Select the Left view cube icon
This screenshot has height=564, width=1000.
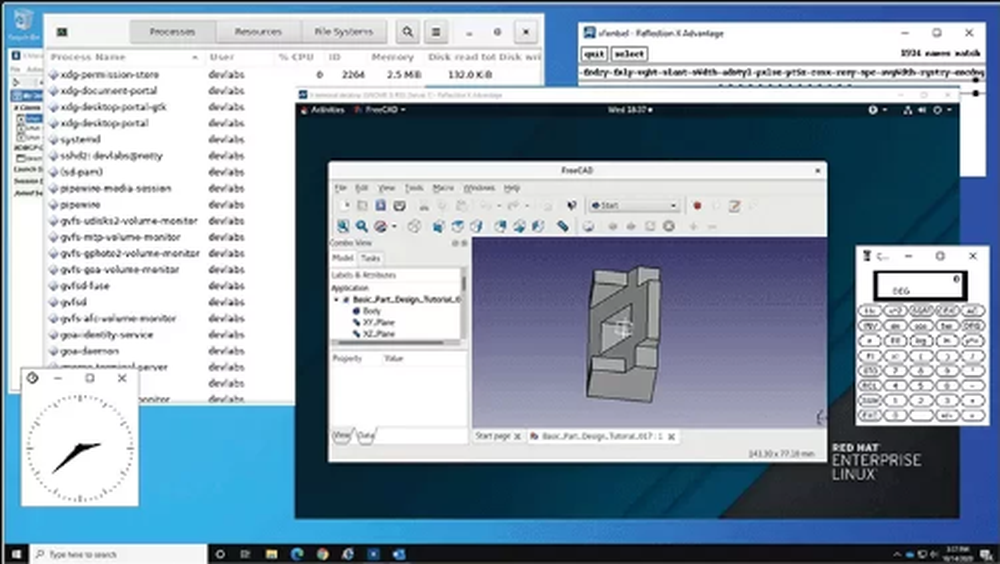[x=539, y=226]
